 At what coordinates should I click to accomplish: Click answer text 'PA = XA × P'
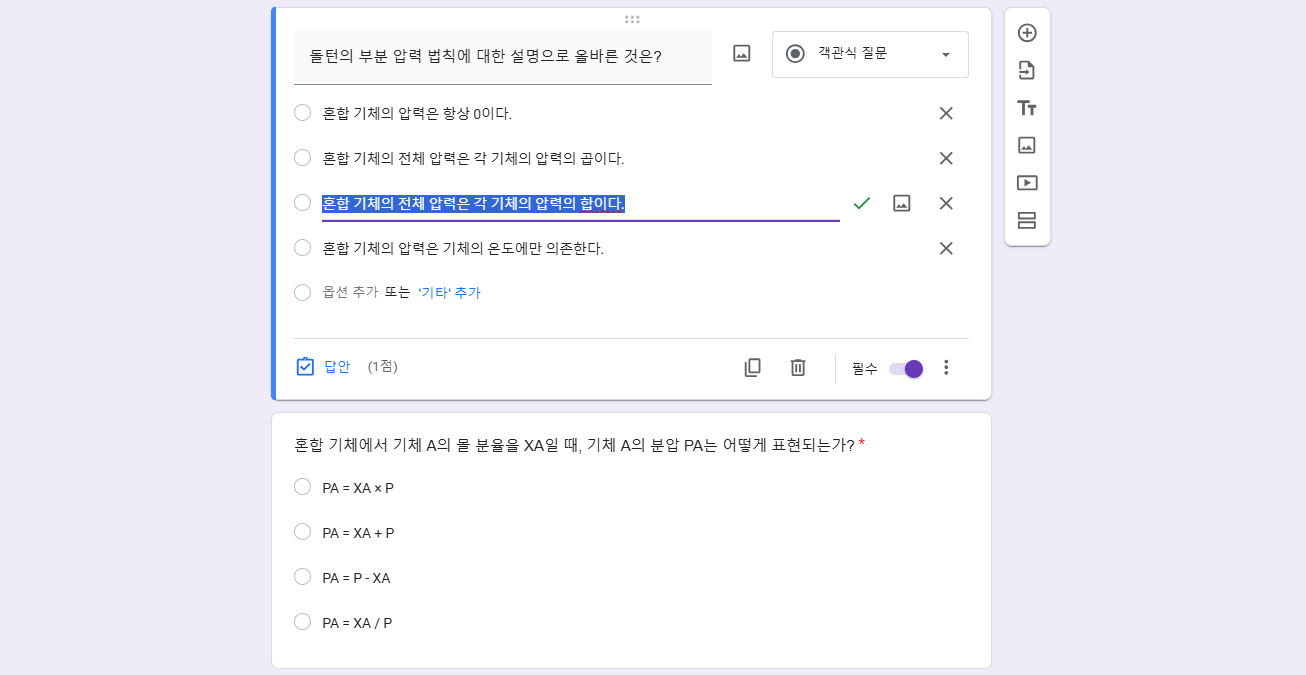click(x=358, y=488)
